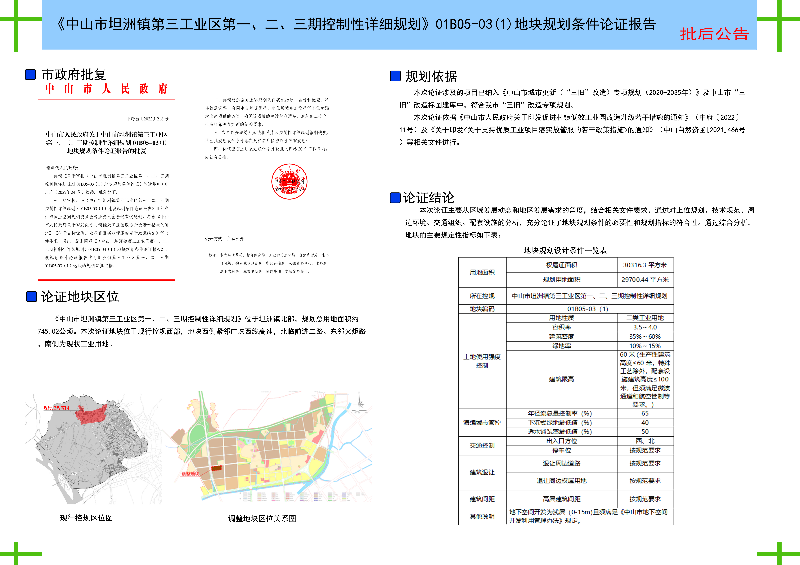
Task: Select the 市政府批复 section heading
Action: click(72, 75)
